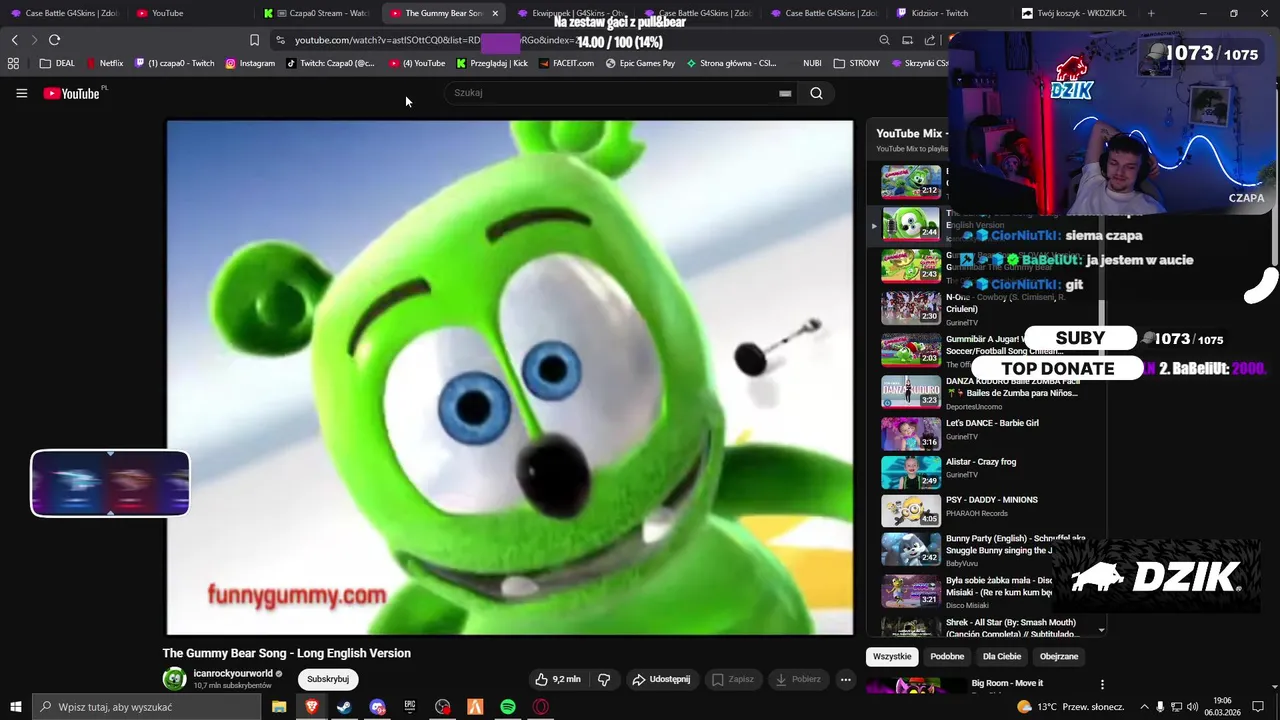
Task: Open the Epic Games Pay bookmark
Action: (x=640, y=63)
